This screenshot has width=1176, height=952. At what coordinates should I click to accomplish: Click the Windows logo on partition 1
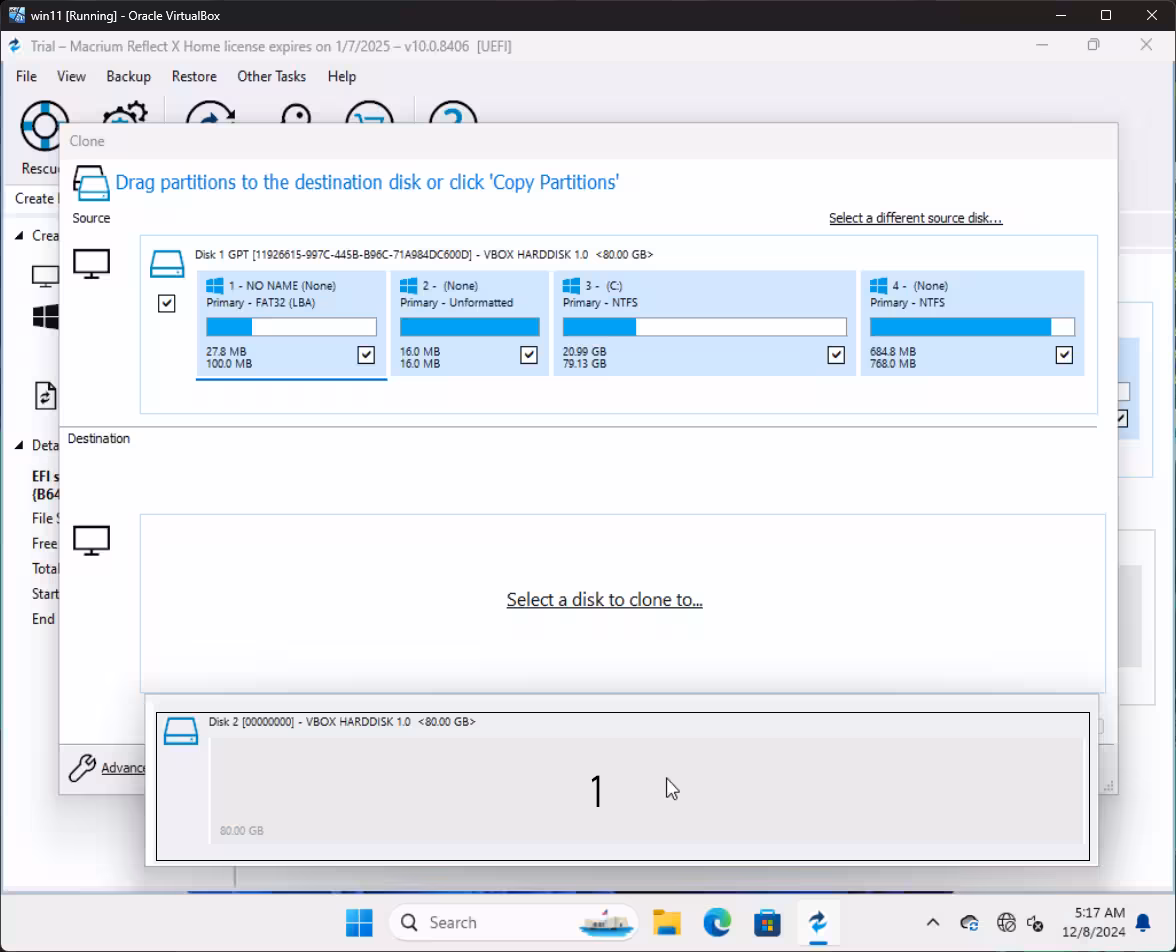point(215,286)
